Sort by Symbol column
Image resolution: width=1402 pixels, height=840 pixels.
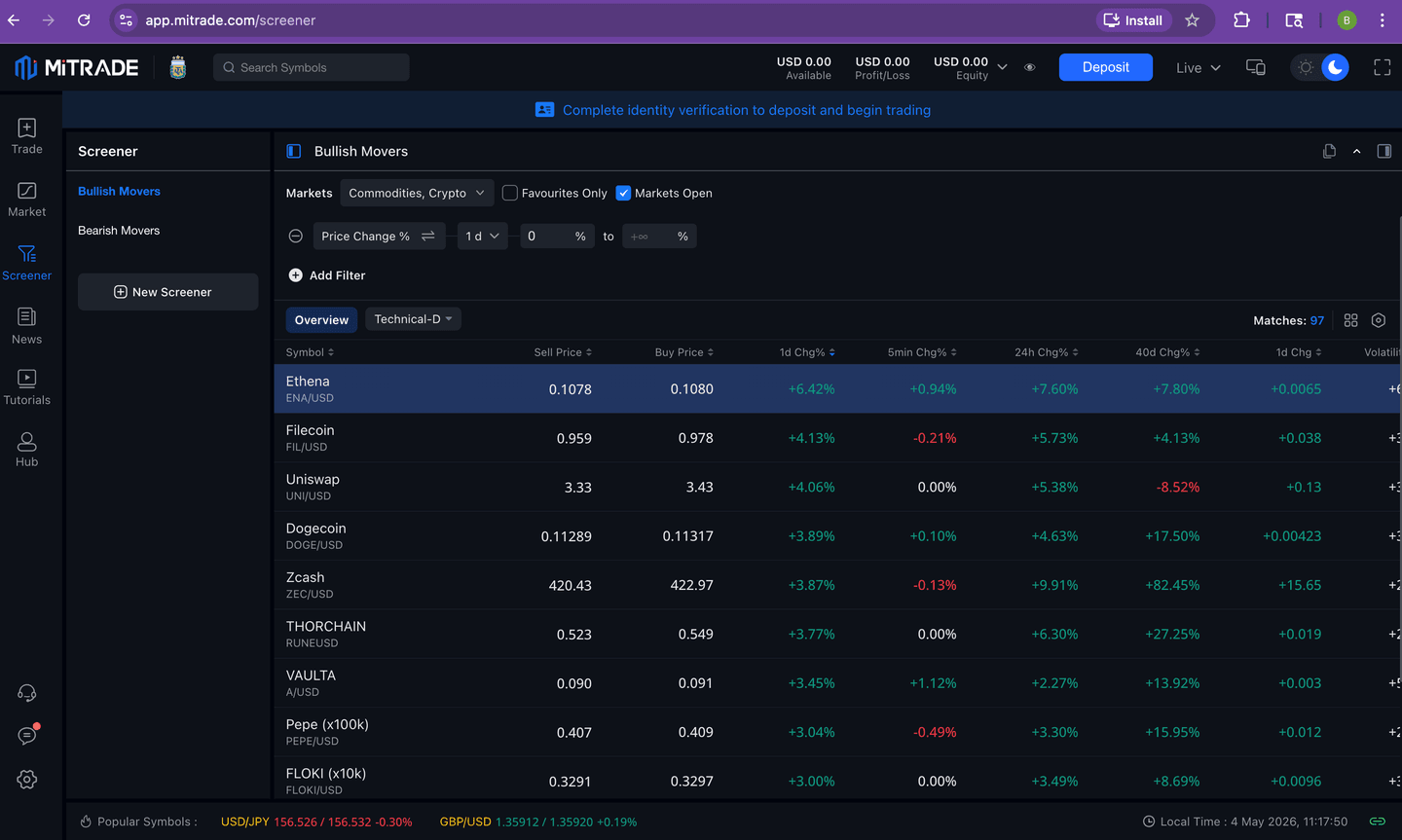[311, 352]
